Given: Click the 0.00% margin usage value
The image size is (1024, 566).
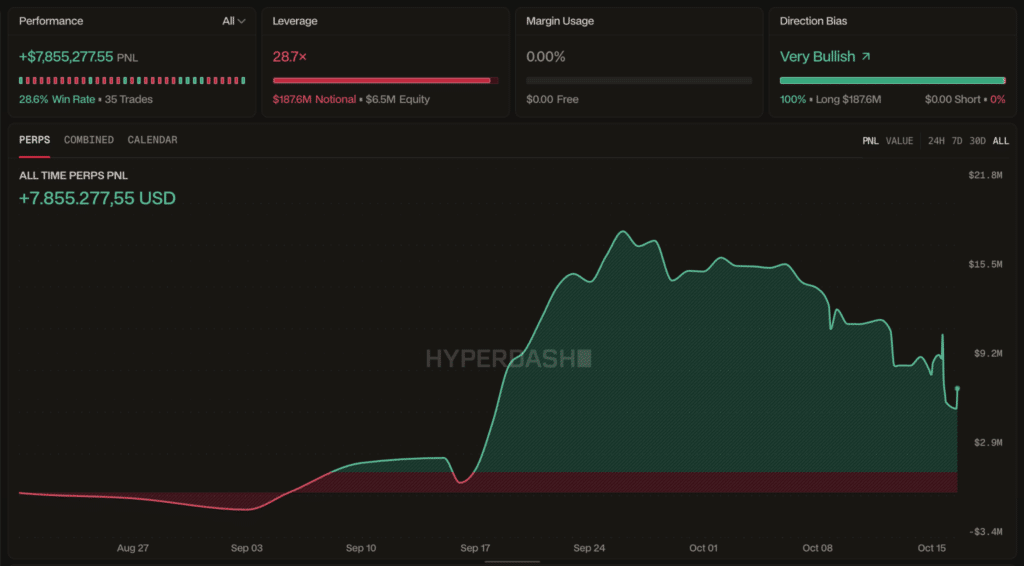Looking at the screenshot, I should (546, 57).
